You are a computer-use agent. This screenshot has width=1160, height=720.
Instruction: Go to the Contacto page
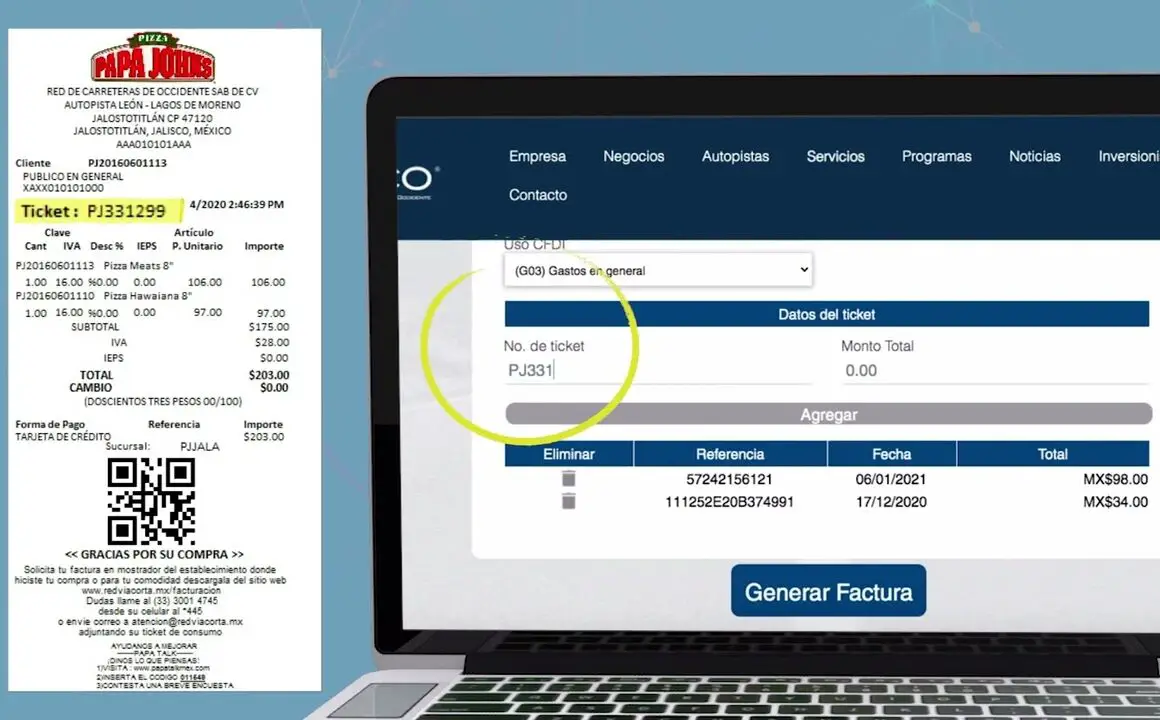click(x=538, y=195)
